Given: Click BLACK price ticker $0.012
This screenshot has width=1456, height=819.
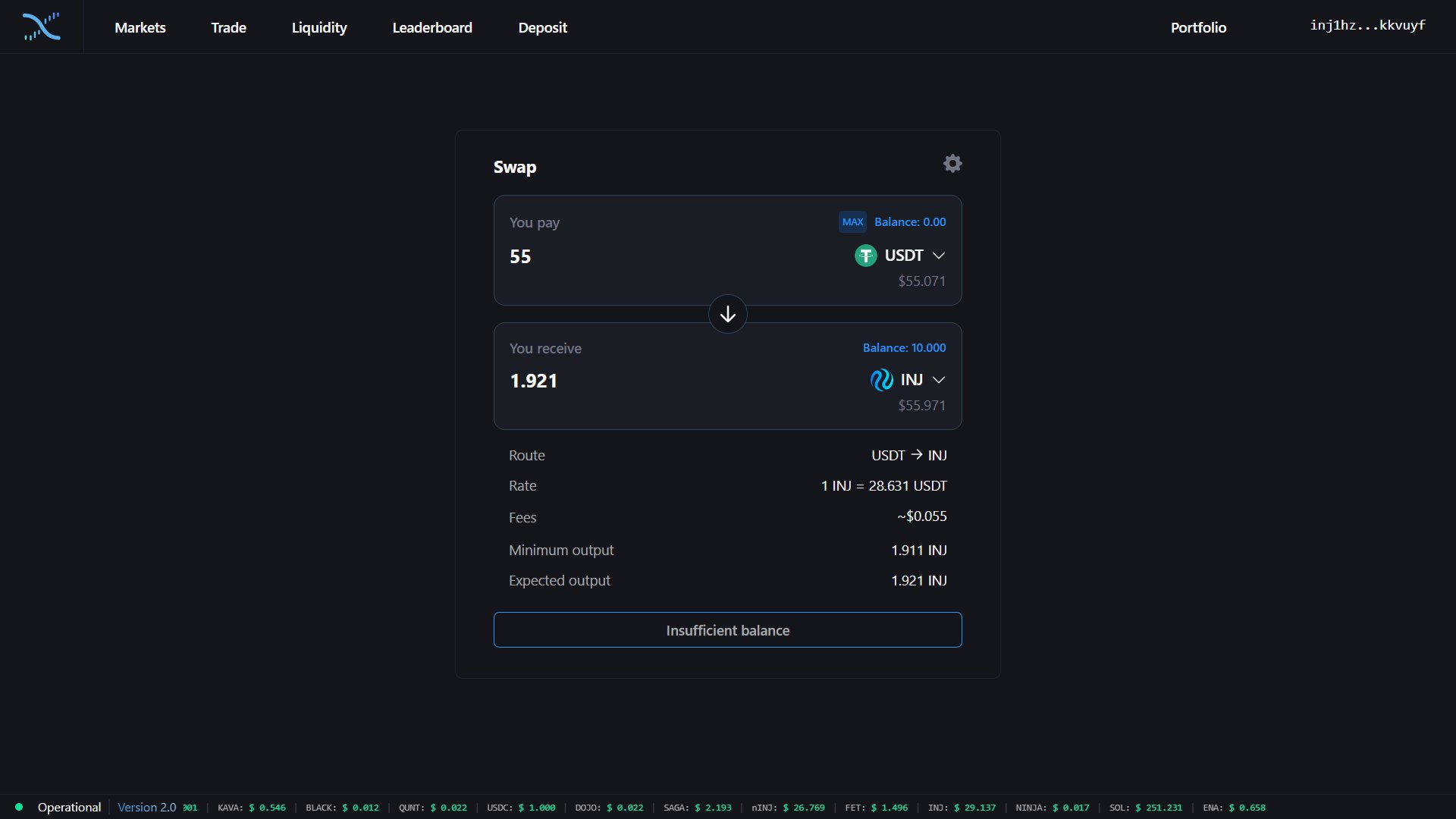Looking at the screenshot, I should coord(342,808).
